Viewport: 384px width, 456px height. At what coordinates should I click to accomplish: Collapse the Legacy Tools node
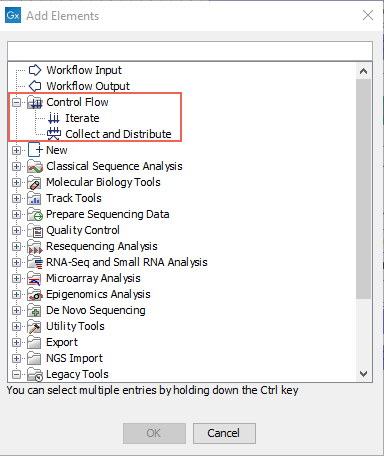tap(16, 374)
